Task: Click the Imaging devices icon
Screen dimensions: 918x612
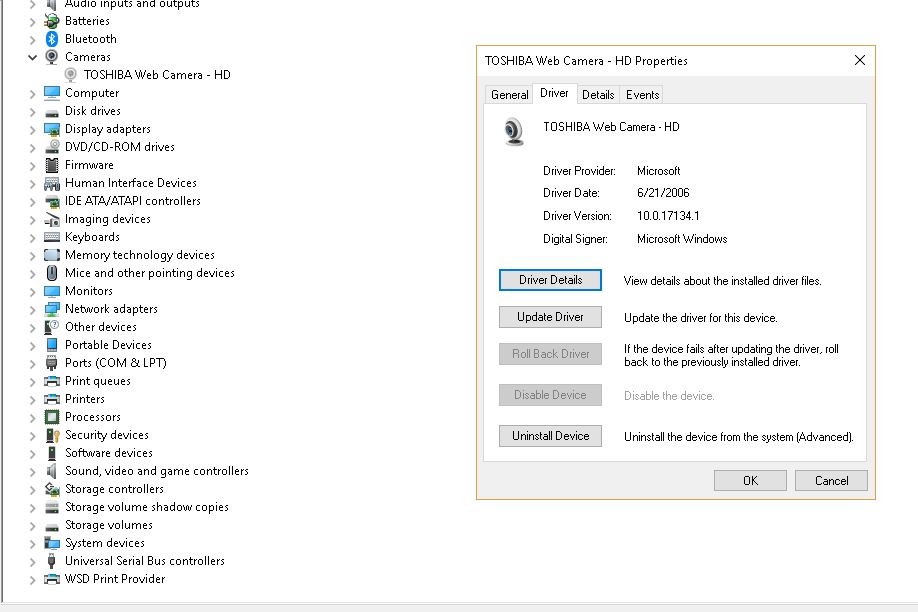Action: pos(52,219)
